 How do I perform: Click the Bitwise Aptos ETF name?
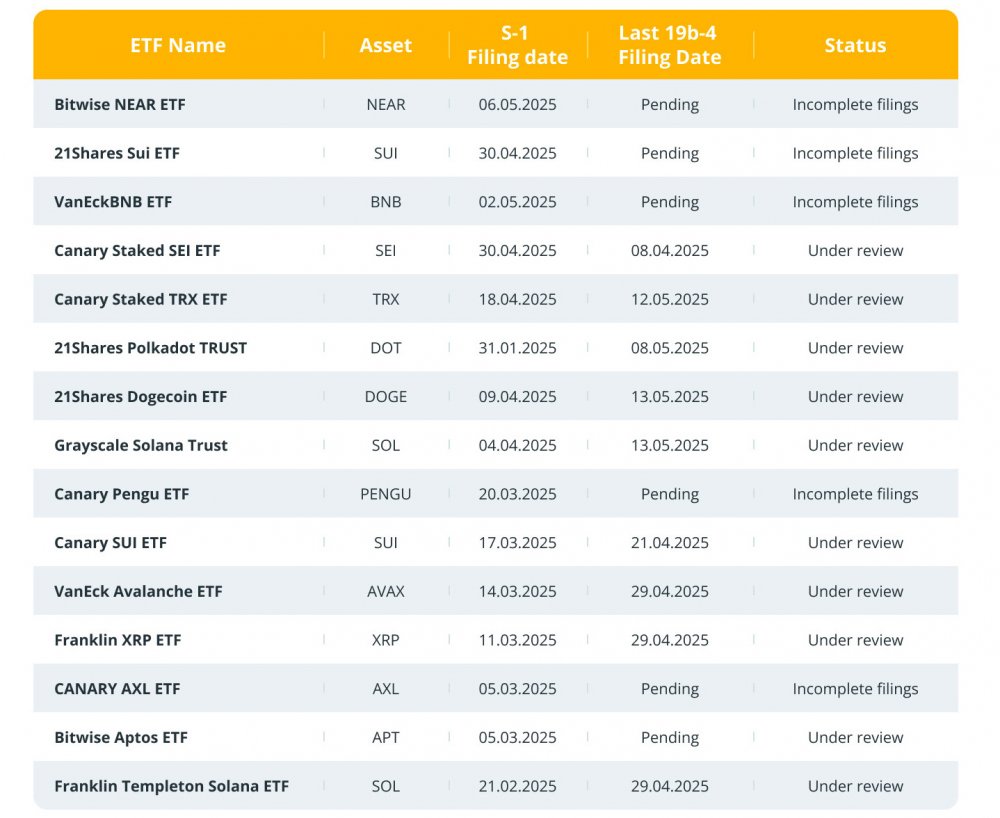point(121,738)
